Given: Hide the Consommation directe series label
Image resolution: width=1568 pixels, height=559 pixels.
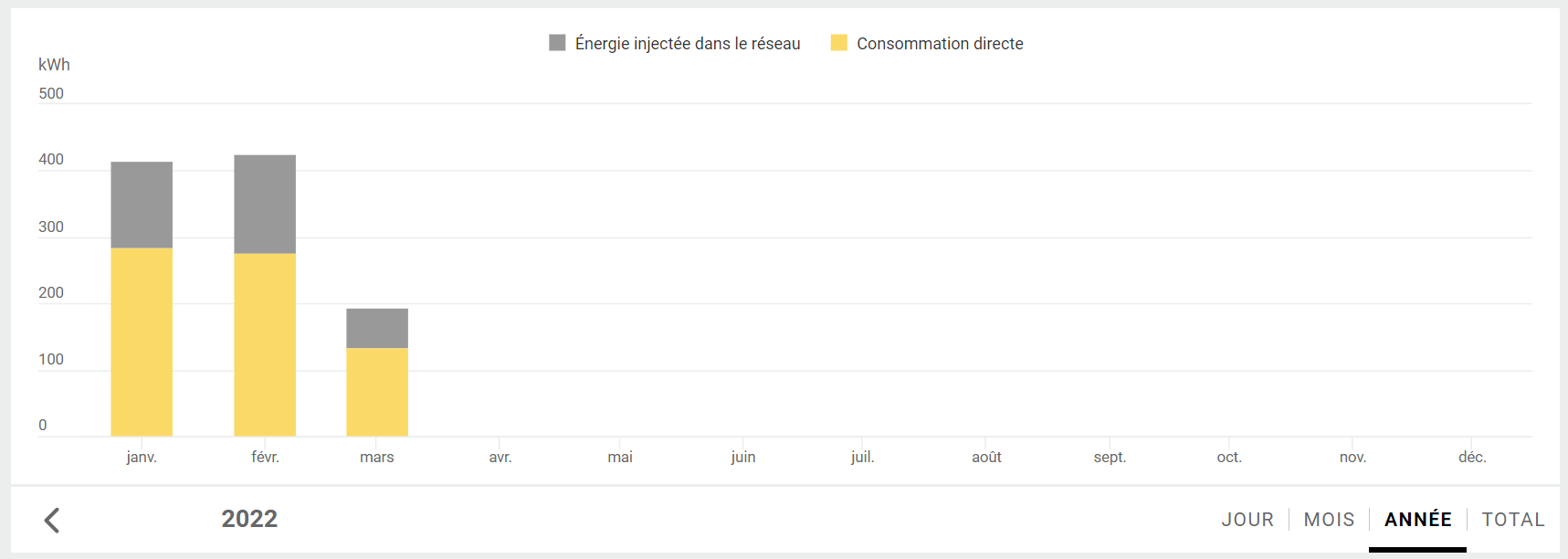Looking at the screenshot, I should click(x=940, y=44).
